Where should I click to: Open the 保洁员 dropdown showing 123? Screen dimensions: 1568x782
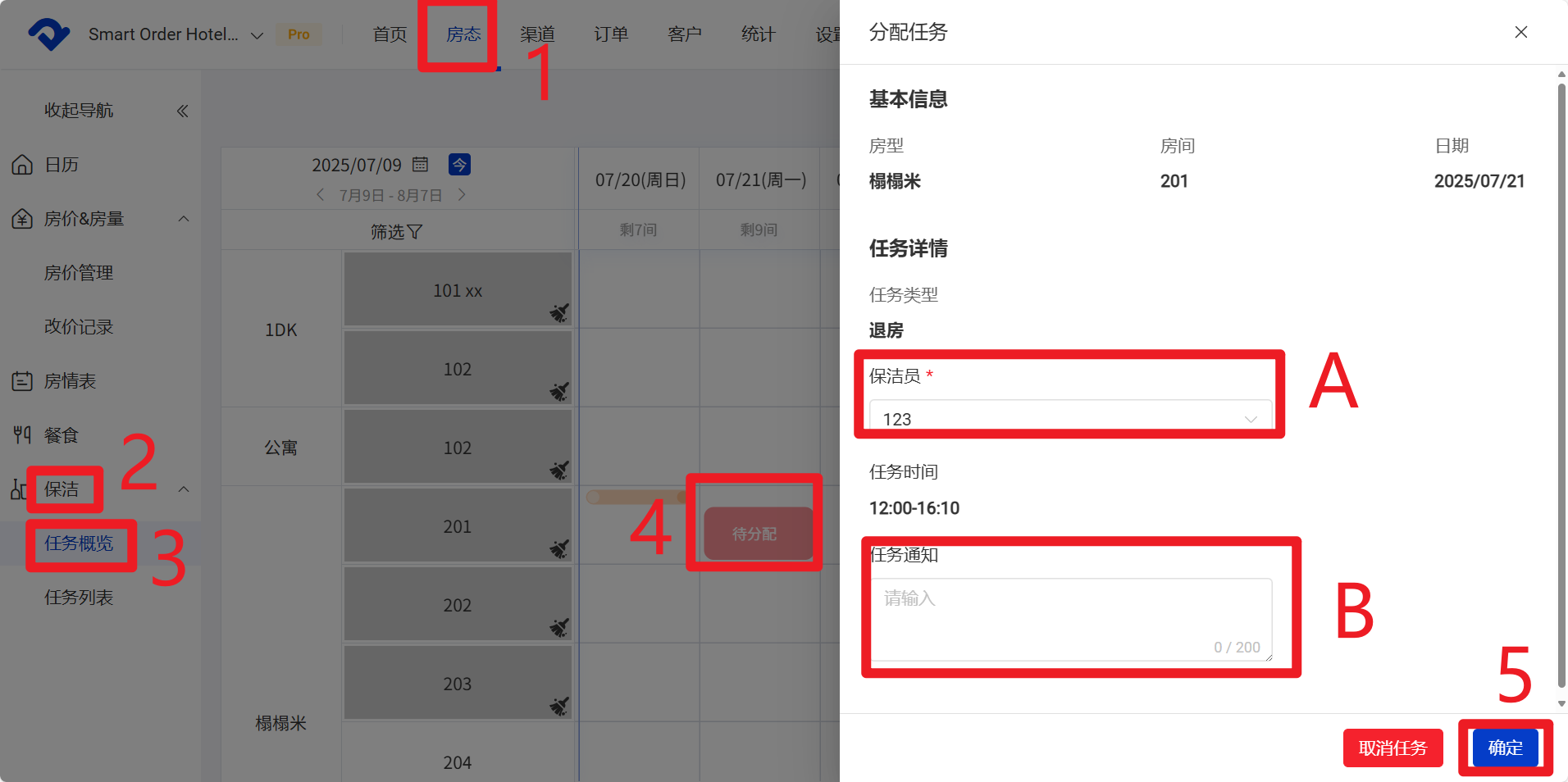pos(1070,419)
